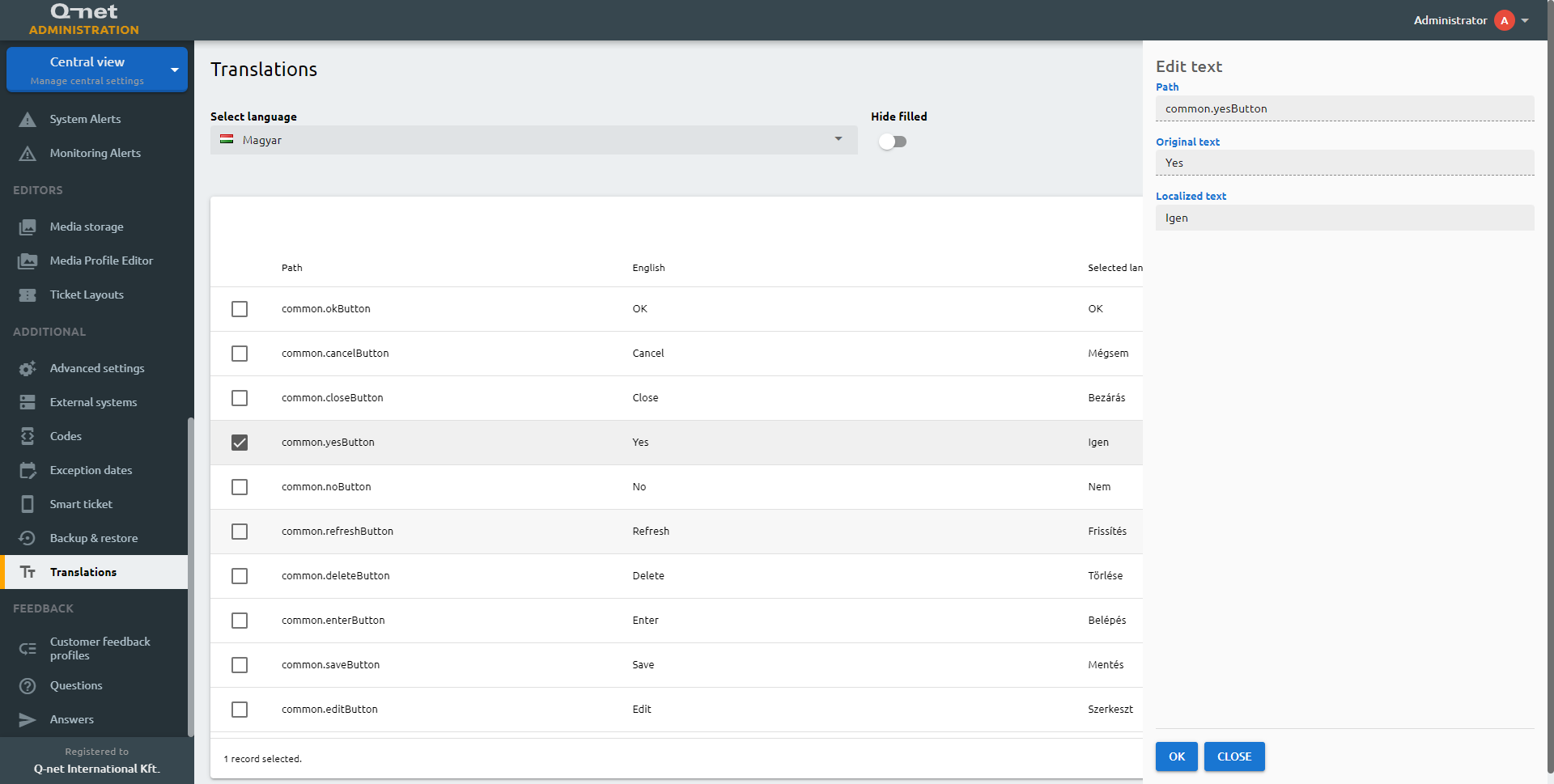1554x784 pixels.
Task: Click the Backup & restore icon
Action: click(x=28, y=538)
